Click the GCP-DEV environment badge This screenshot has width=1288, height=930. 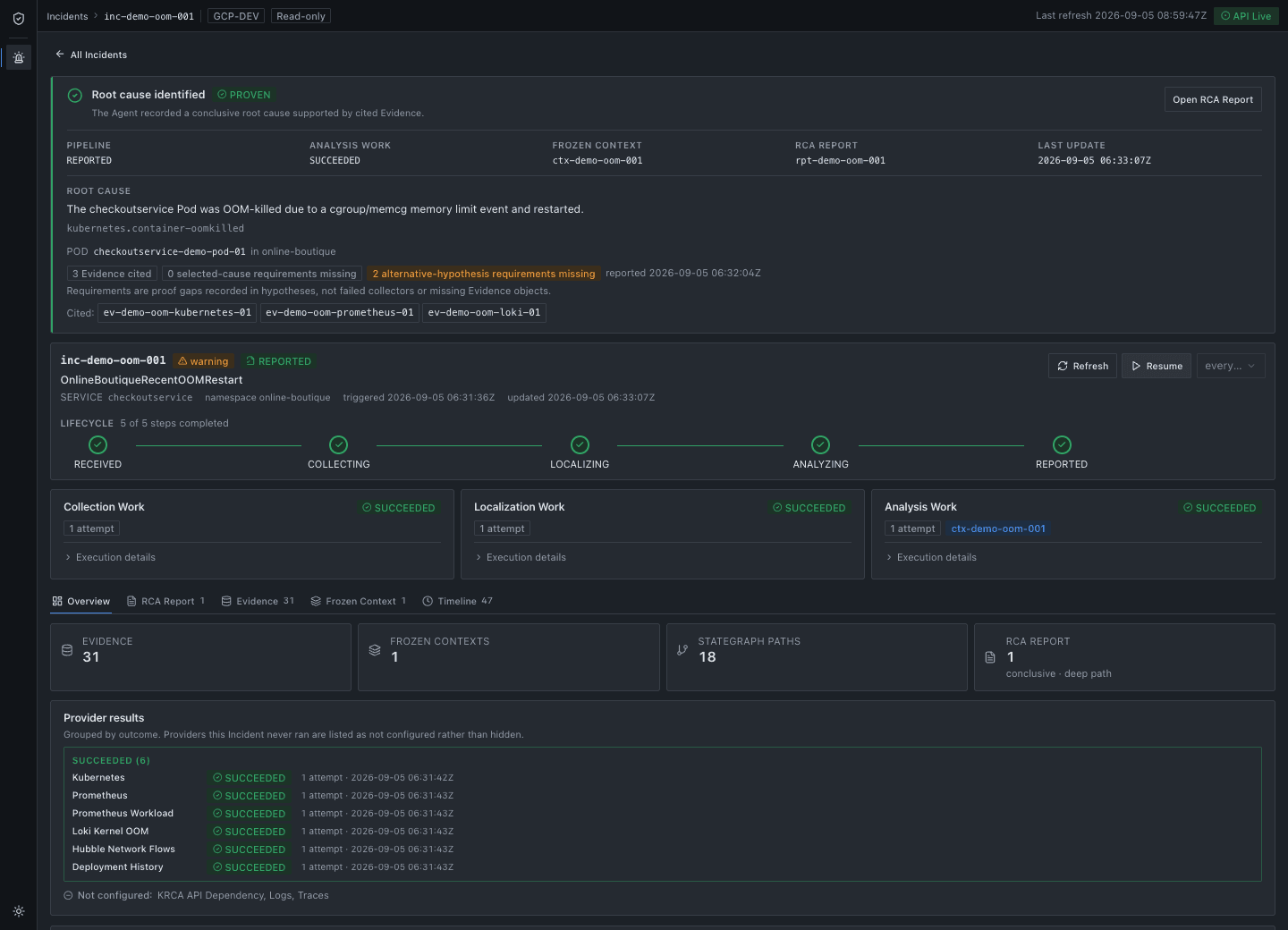point(236,16)
